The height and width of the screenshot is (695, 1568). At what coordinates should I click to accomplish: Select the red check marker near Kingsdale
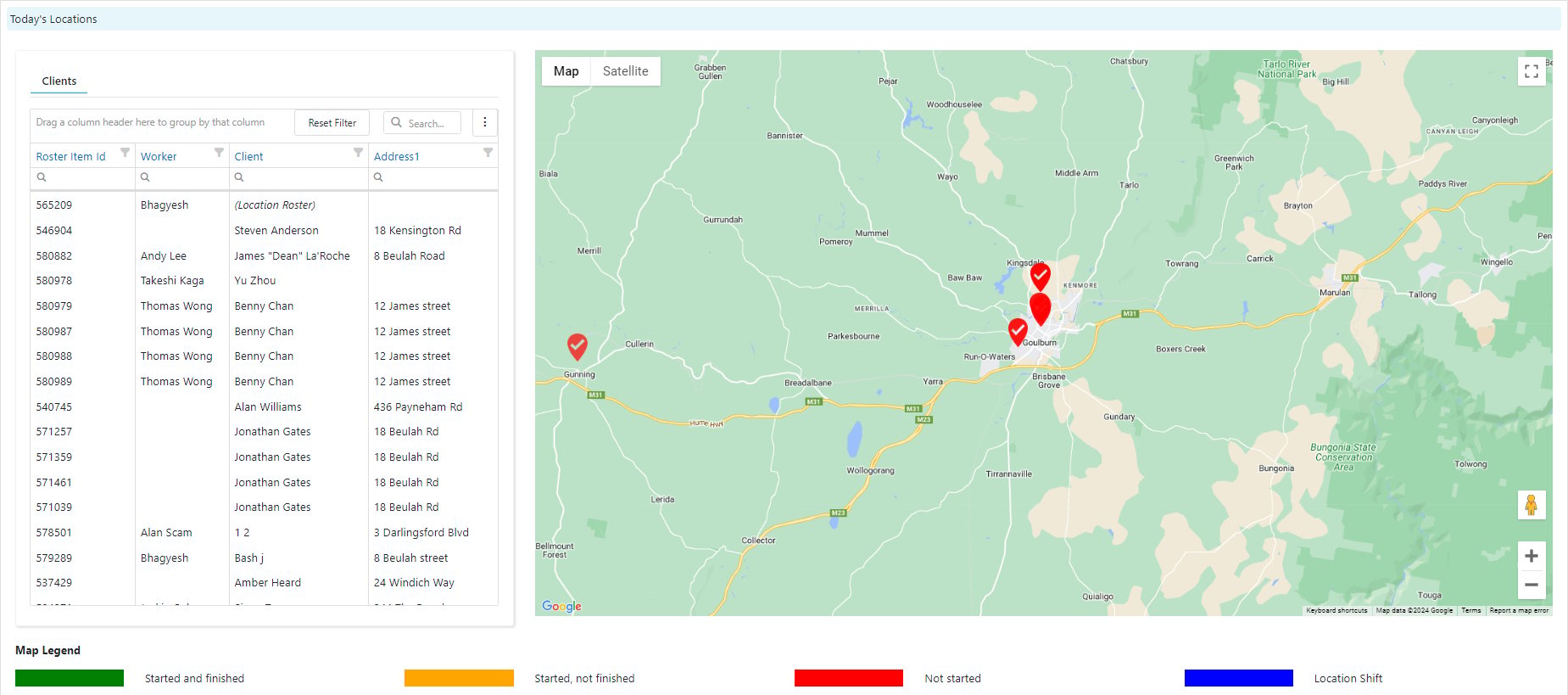click(x=1041, y=277)
